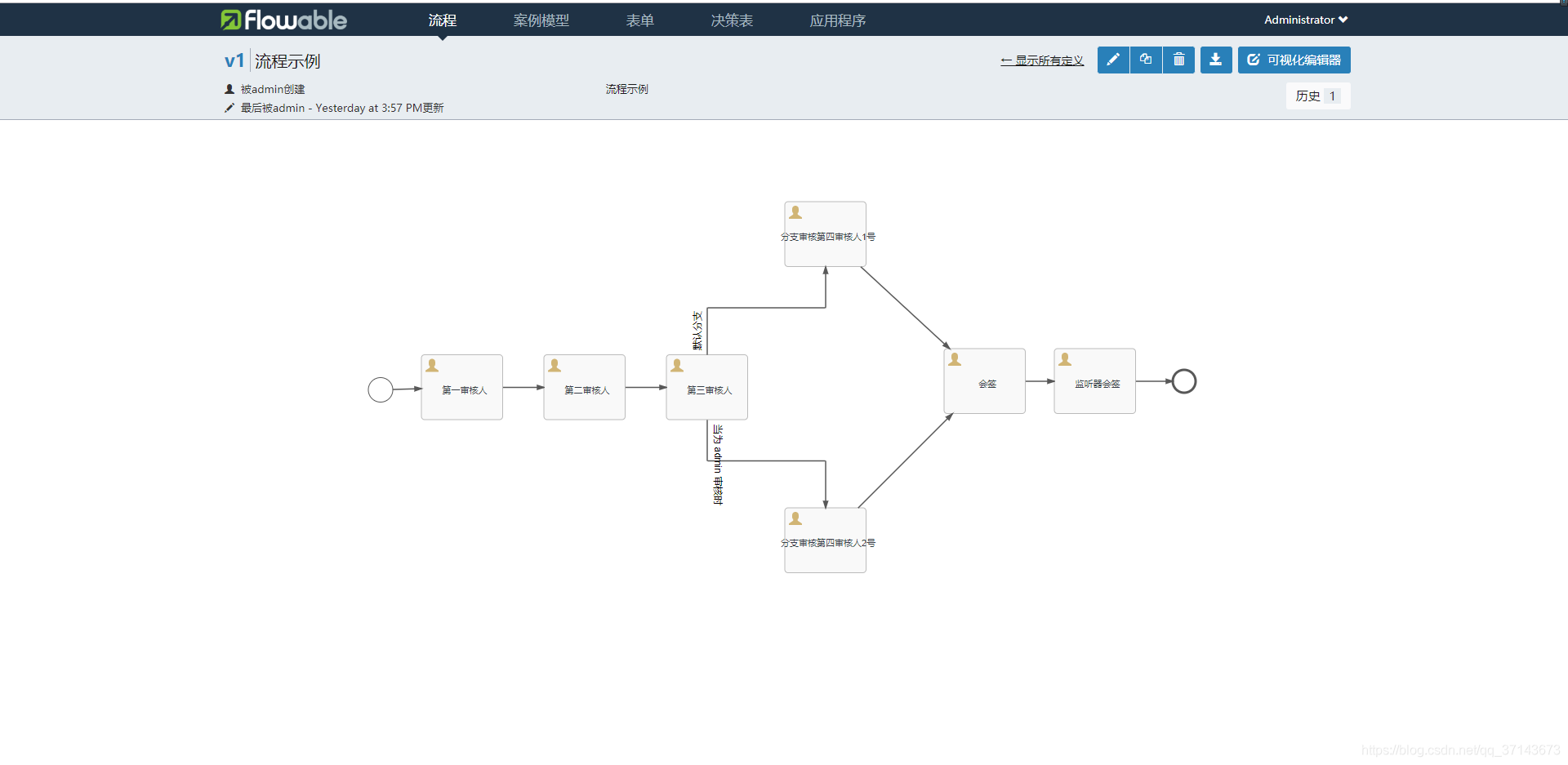Screen dimensions: 1568x765
Task: Click the 显示所有定义 link
Action: coord(1042,60)
